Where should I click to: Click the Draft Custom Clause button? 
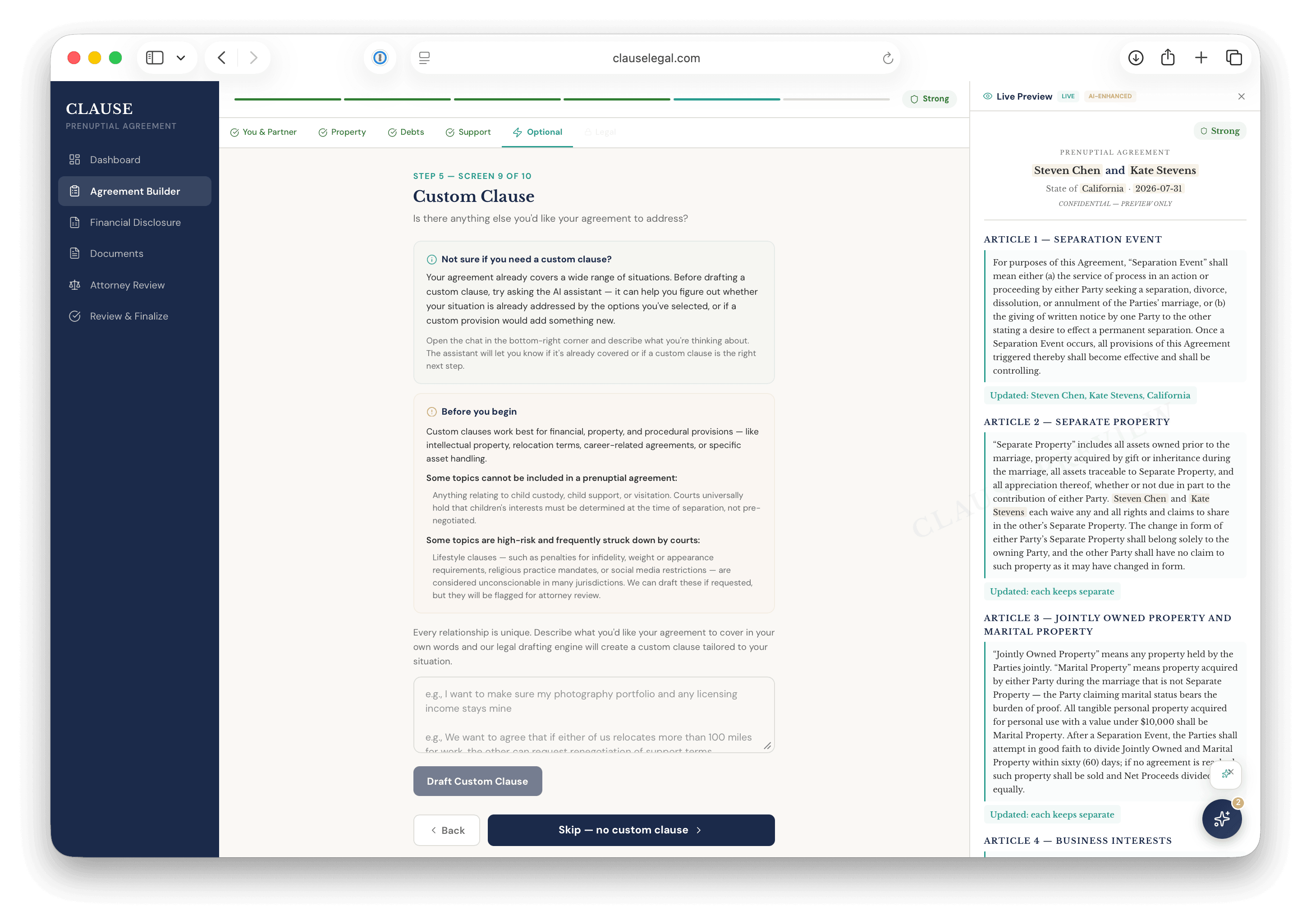point(477,781)
